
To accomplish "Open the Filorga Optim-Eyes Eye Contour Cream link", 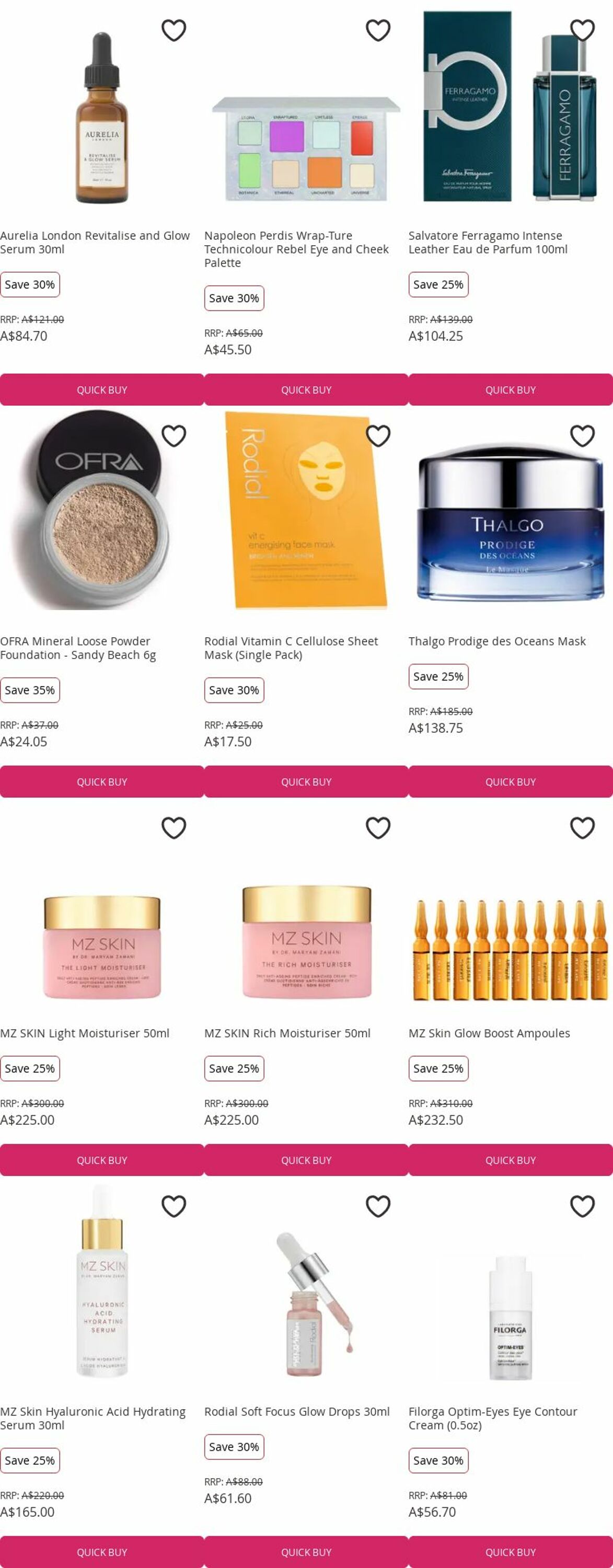I will (492, 1419).
